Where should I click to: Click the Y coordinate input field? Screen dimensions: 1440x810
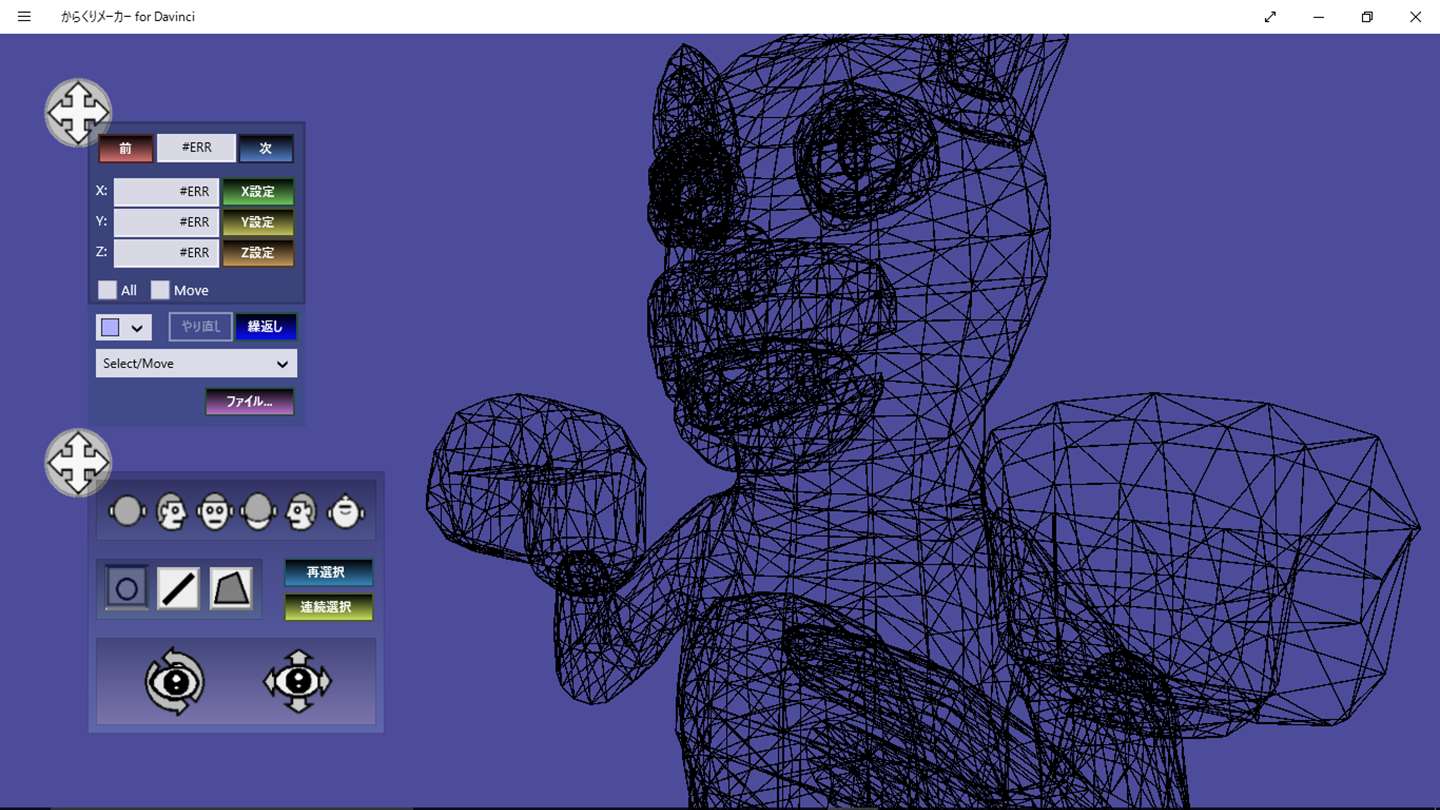[166, 222]
